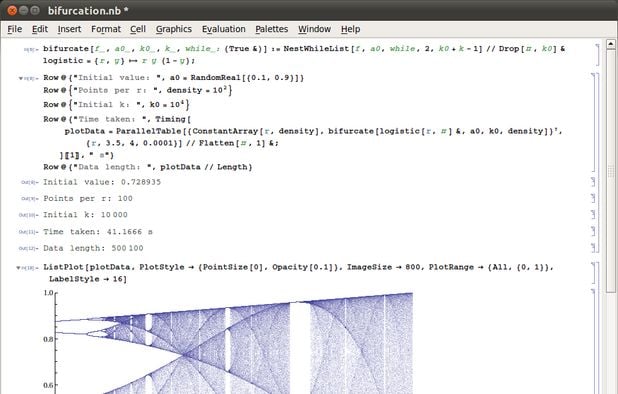
Task: Click the scrollbar up arrow
Action: [611, 44]
